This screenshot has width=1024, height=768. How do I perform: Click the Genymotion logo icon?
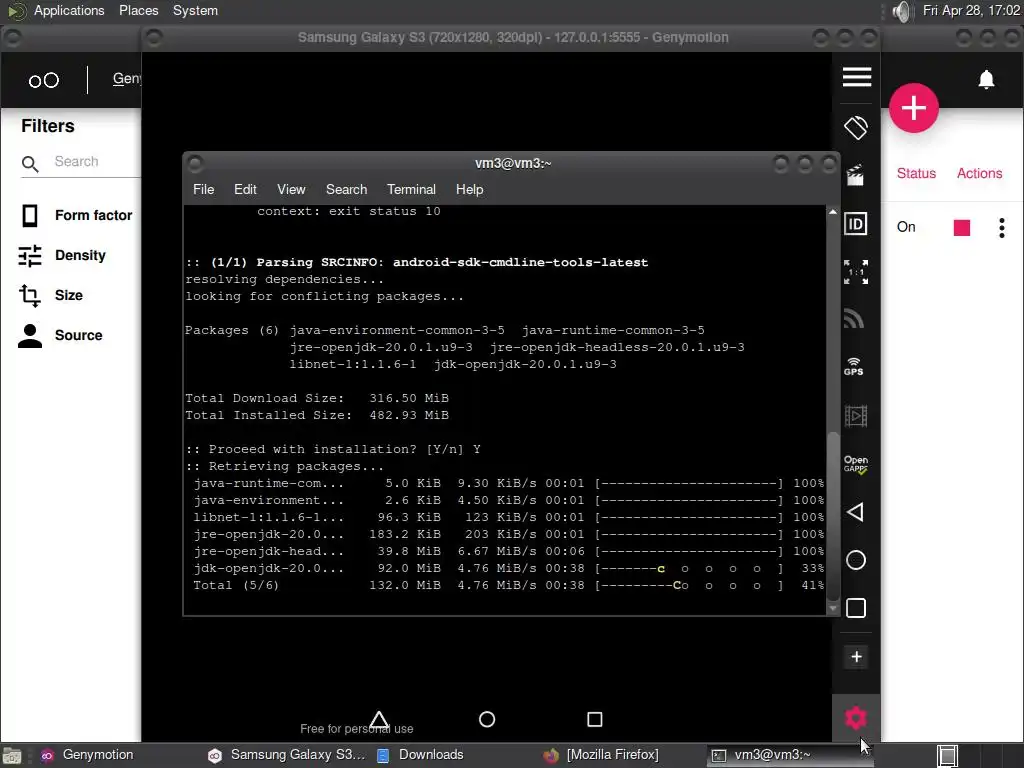[x=44, y=80]
